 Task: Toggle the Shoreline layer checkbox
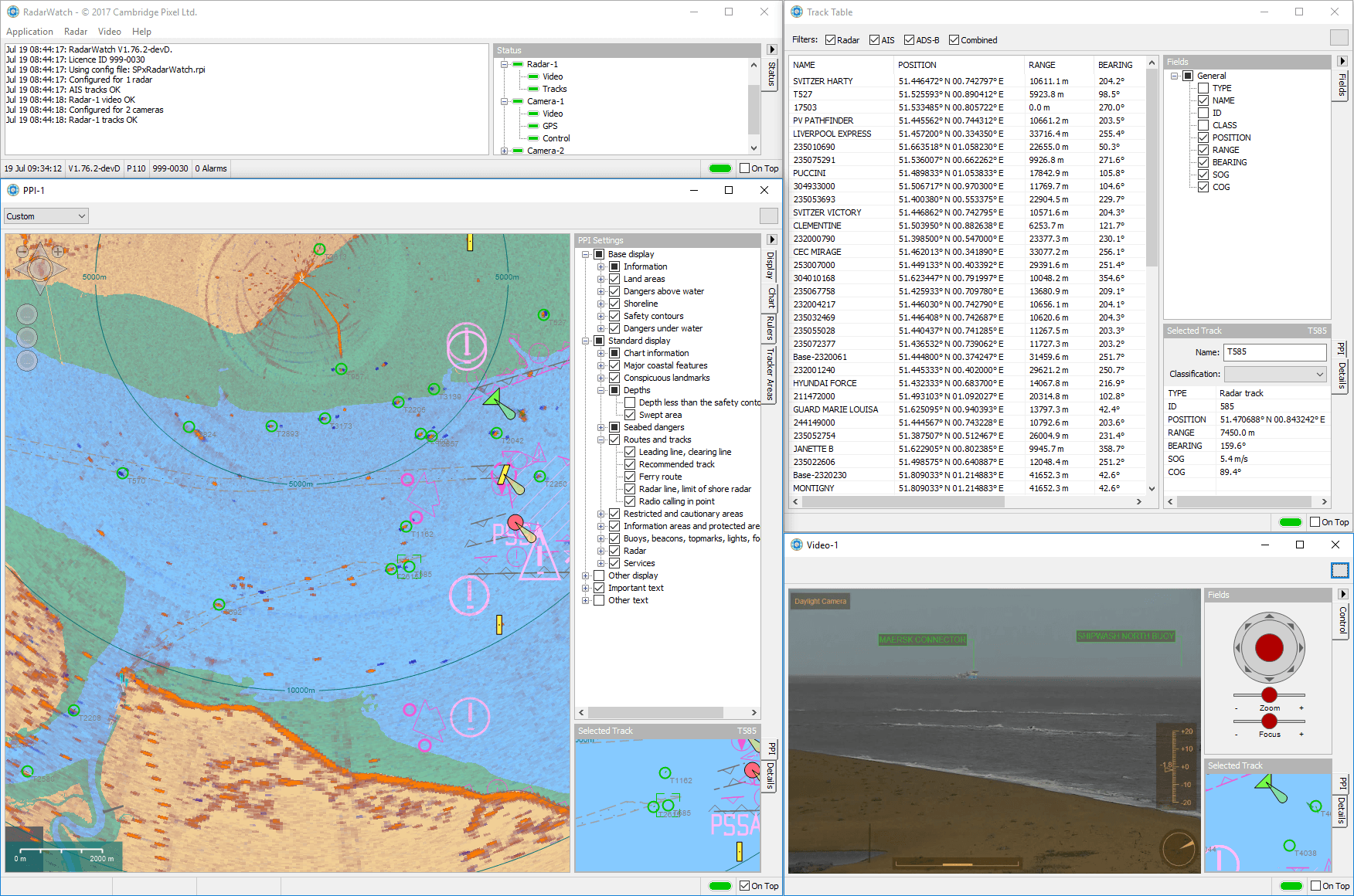point(614,304)
